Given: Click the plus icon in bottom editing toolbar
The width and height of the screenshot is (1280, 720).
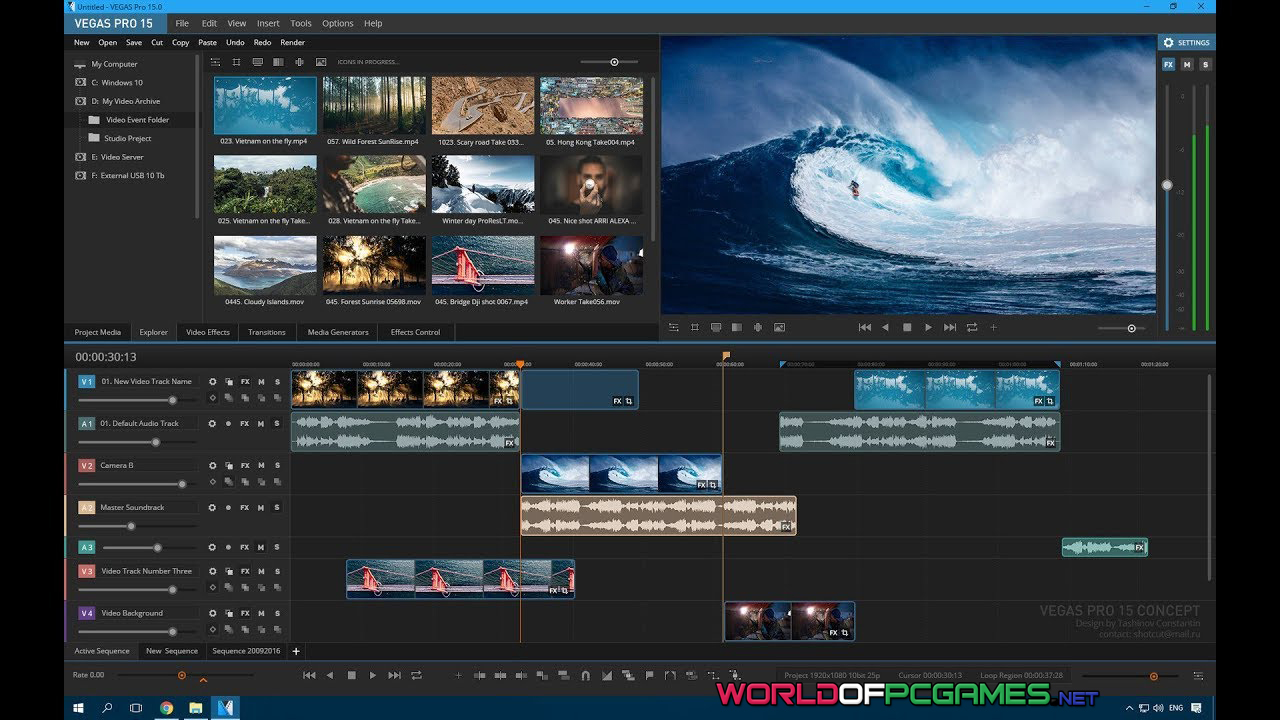Looking at the screenshot, I should (459, 676).
